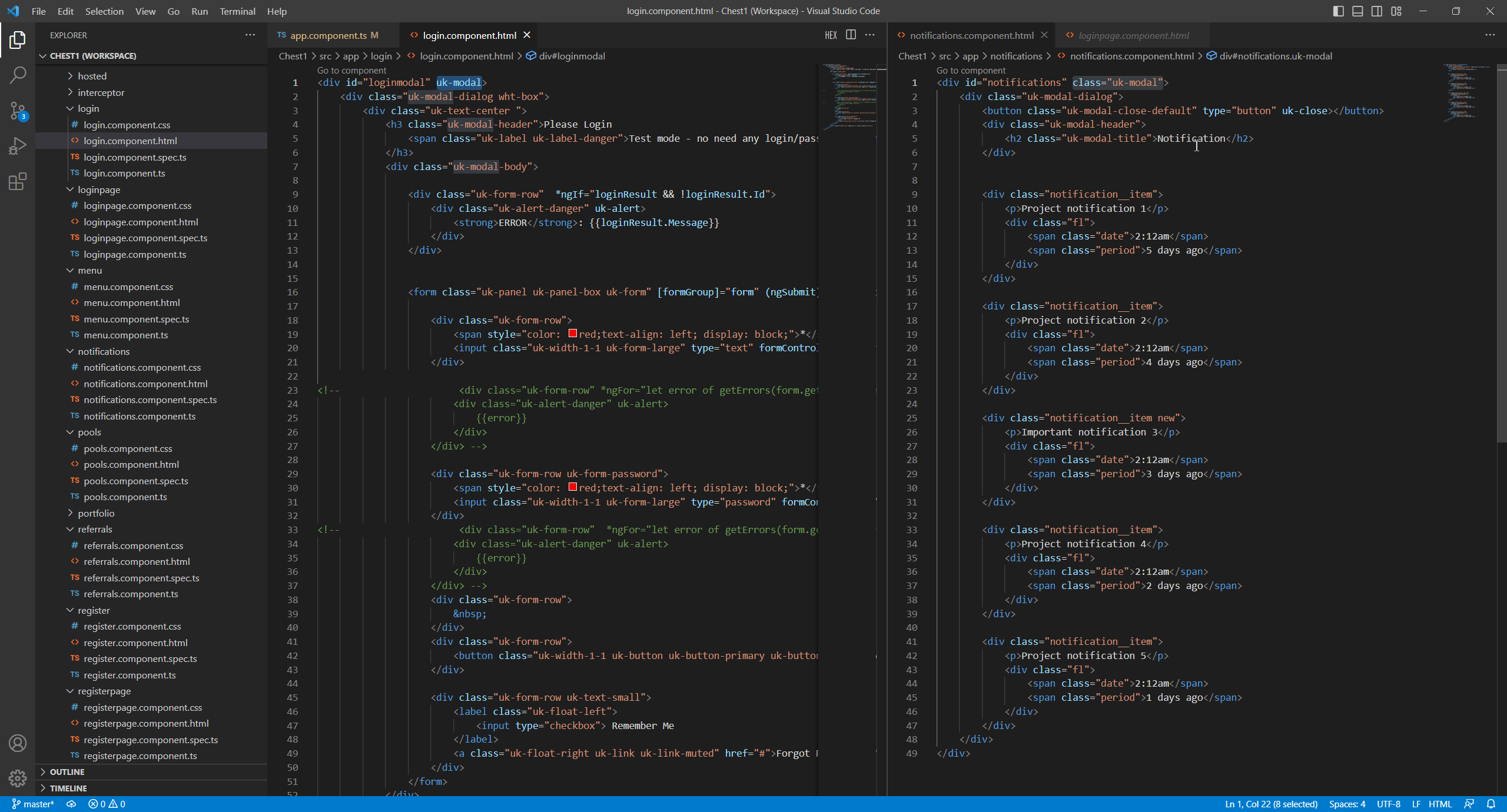Collapse the notifications folder

click(104, 351)
